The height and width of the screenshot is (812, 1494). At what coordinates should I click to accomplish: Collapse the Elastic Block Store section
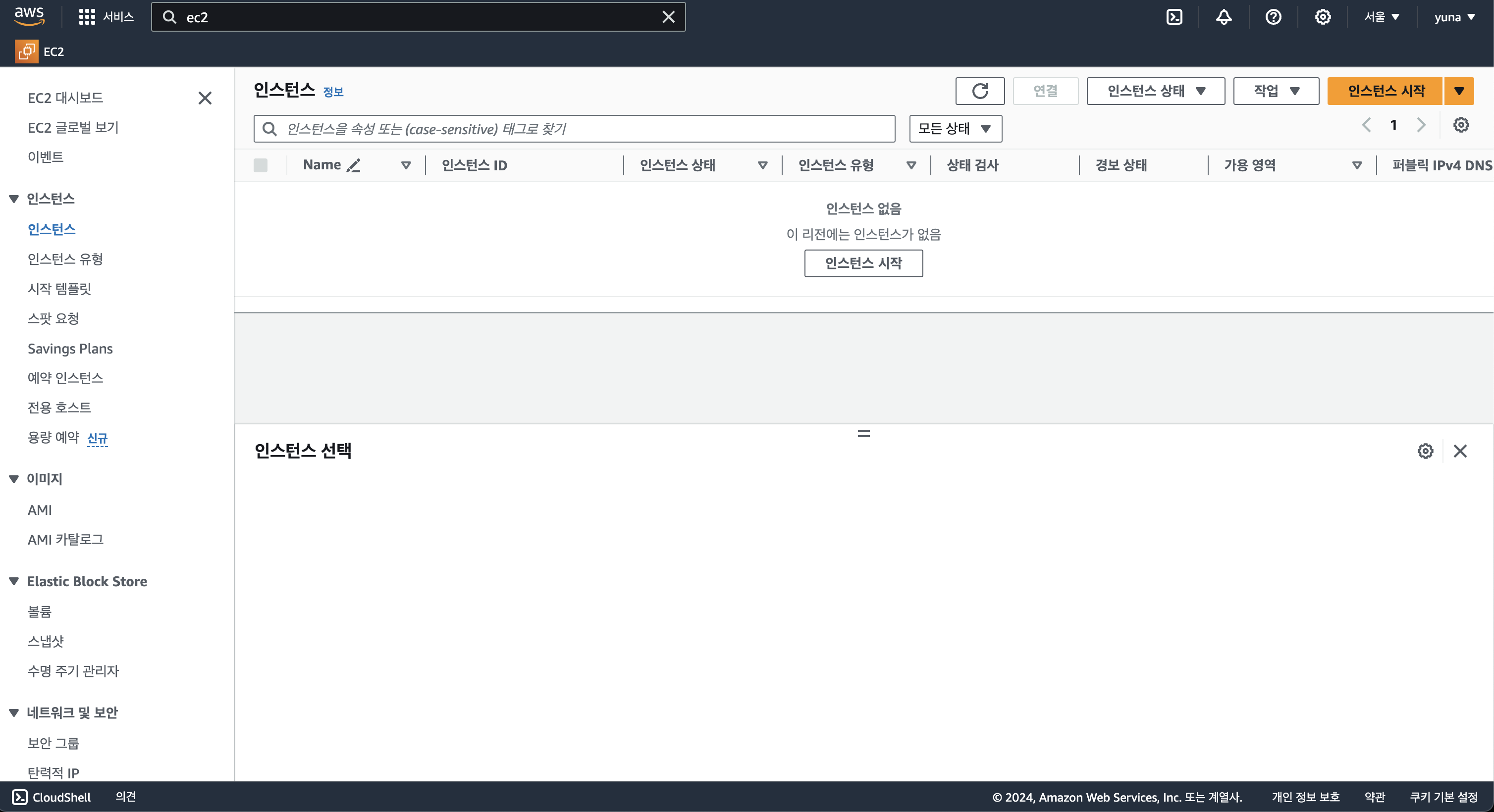[14, 581]
